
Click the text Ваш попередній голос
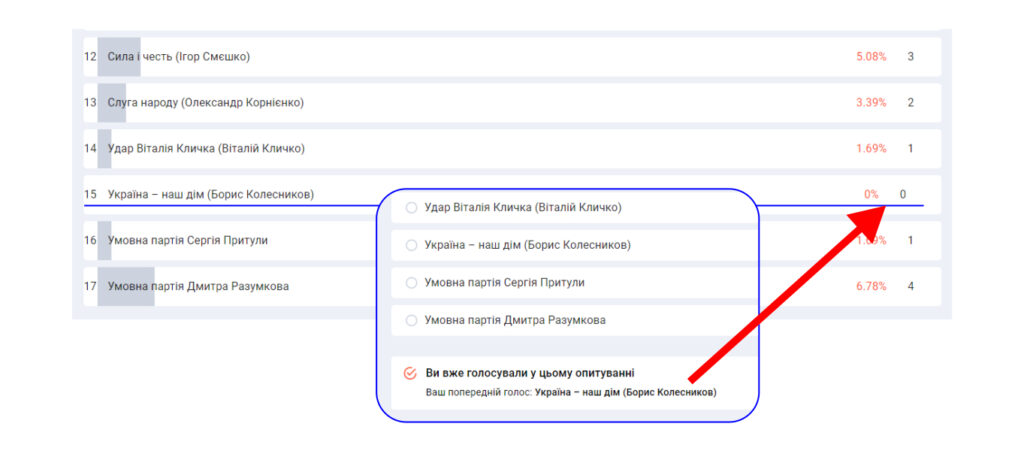(479, 393)
